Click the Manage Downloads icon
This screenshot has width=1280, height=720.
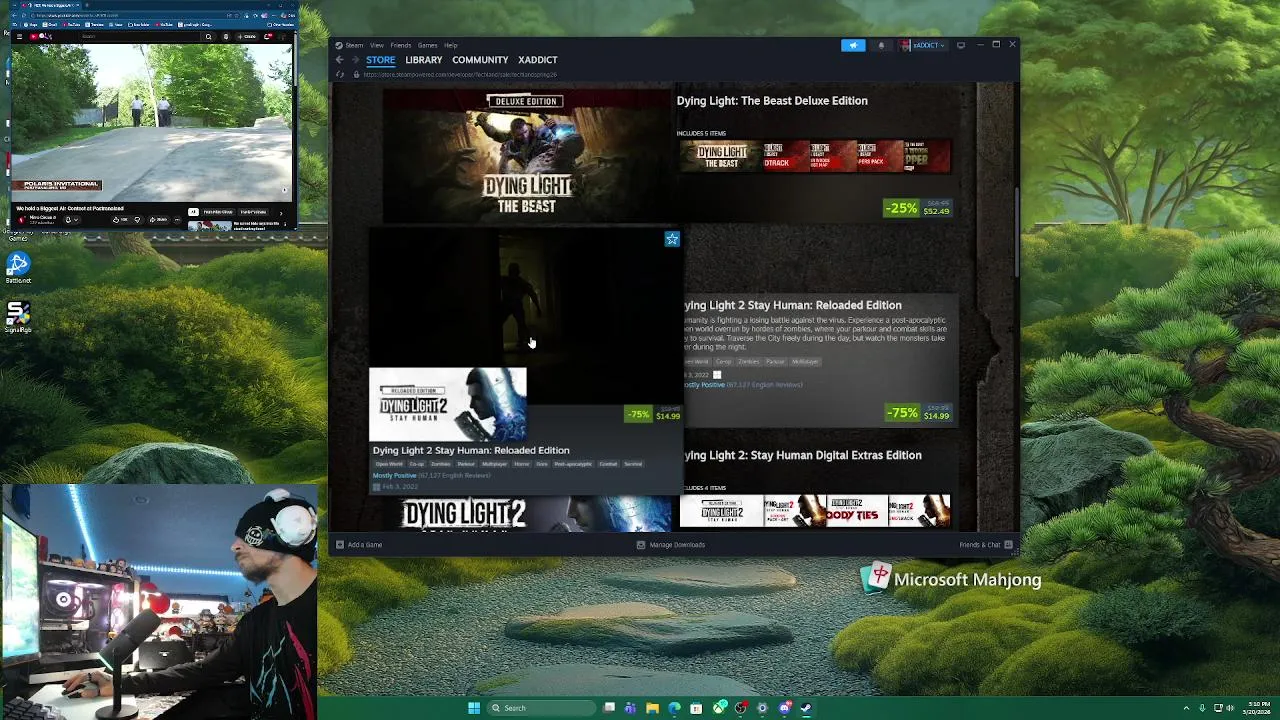point(641,545)
